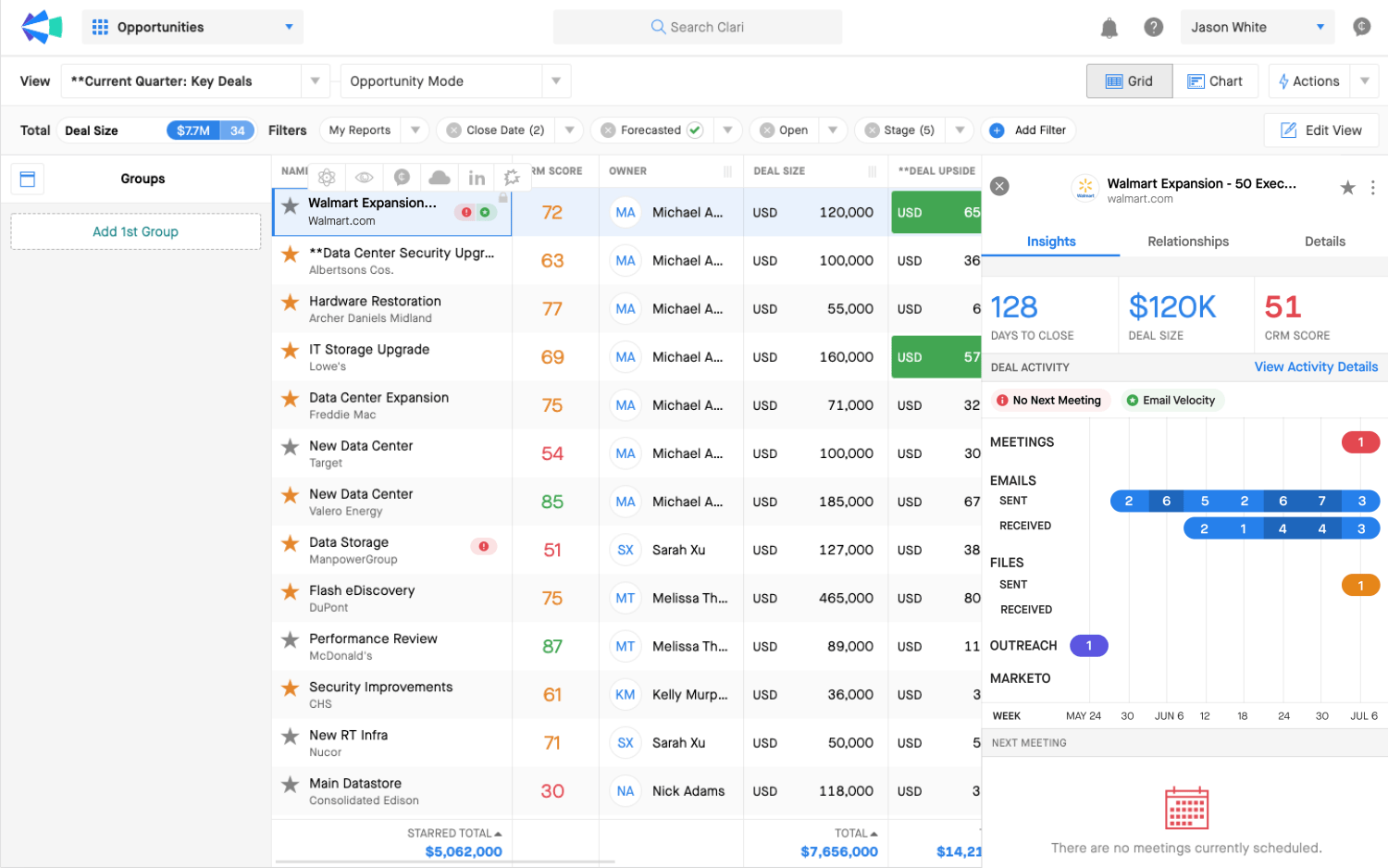Image resolution: width=1388 pixels, height=868 pixels.
Task: Click the Edit View button
Action: [x=1320, y=130]
